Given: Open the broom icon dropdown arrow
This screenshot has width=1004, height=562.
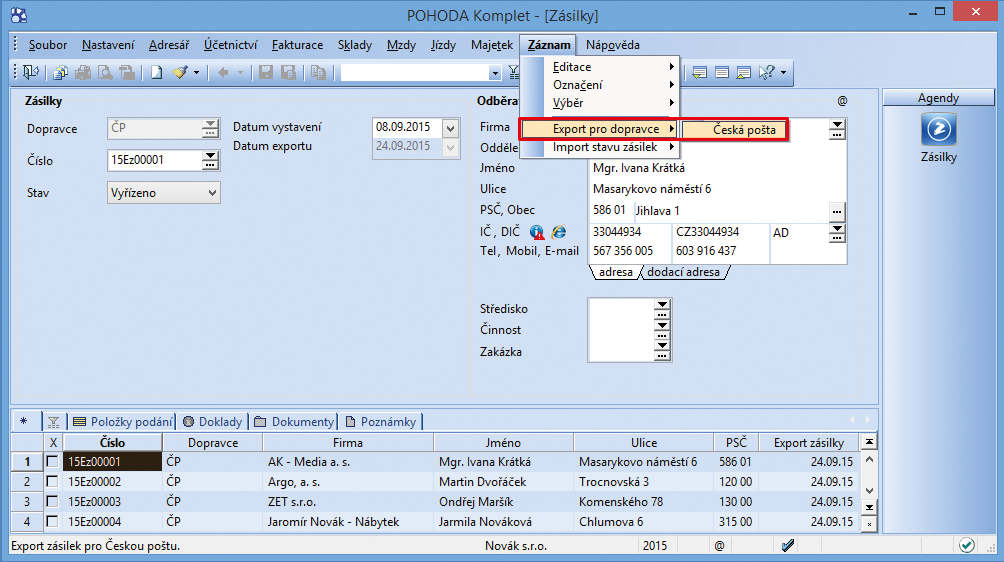Looking at the screenshot, I should pos(196,72).
